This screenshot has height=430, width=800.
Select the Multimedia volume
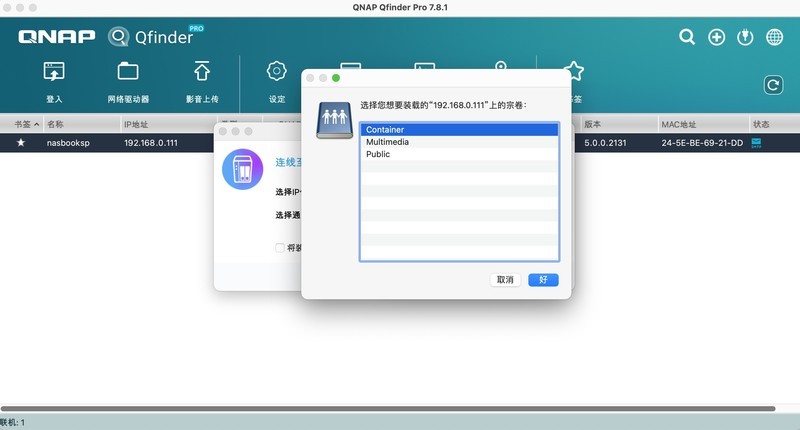(459, 142)
